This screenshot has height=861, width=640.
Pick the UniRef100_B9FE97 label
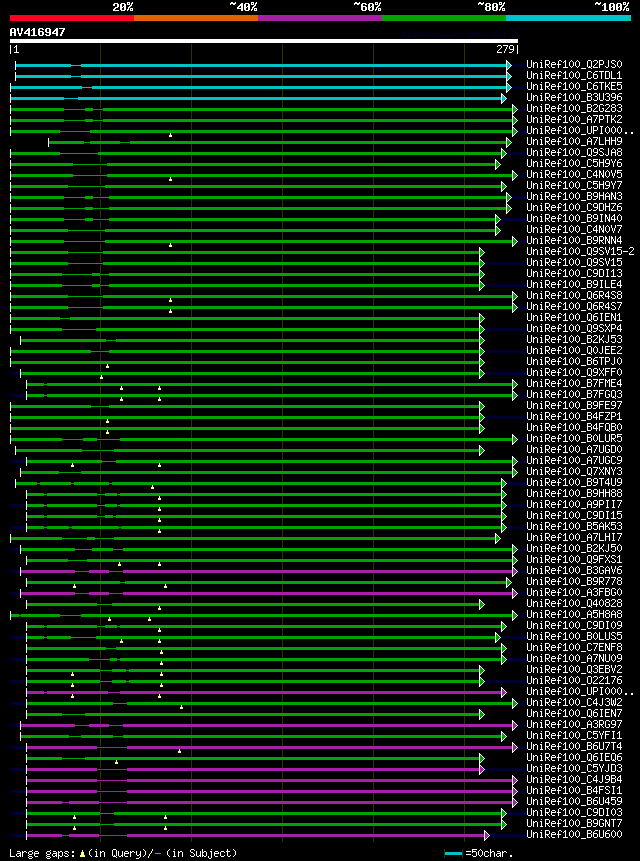[x=574, y=406]
